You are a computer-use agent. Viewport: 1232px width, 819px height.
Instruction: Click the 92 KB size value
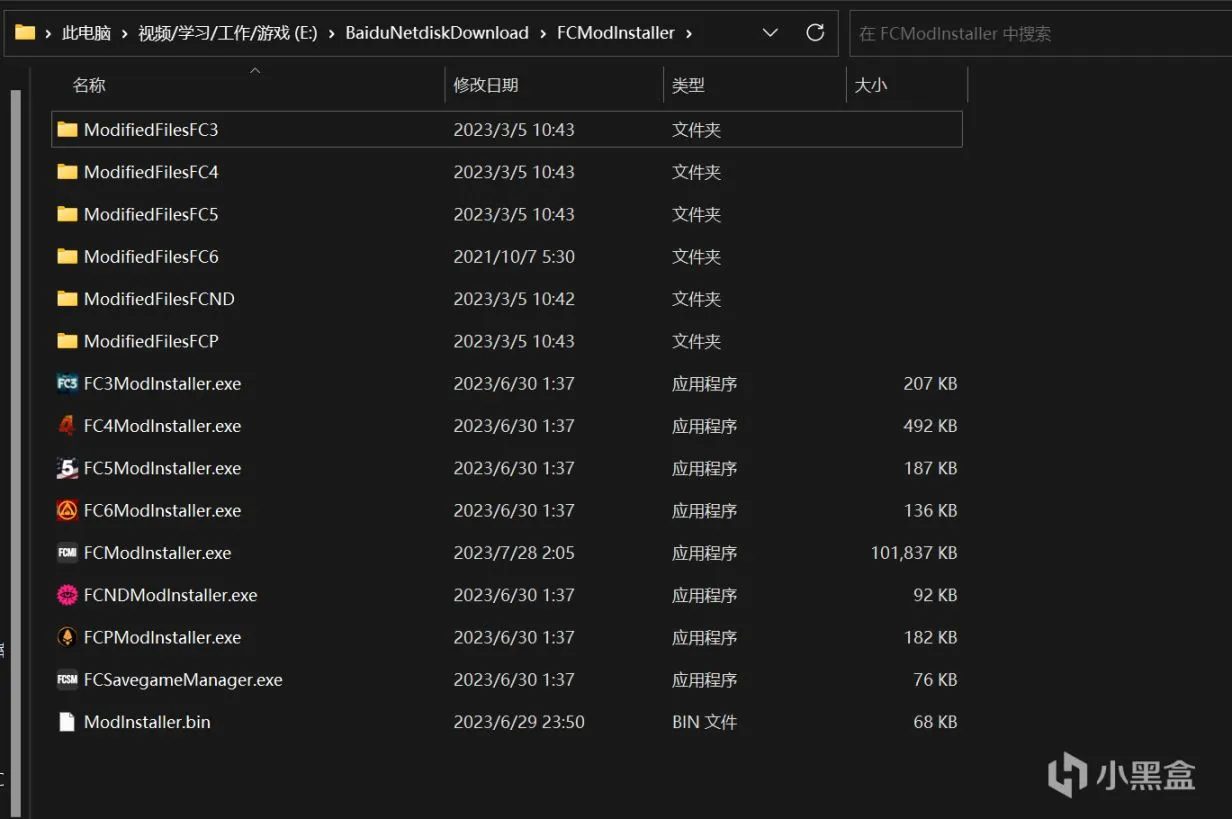[x=935, y=595]
